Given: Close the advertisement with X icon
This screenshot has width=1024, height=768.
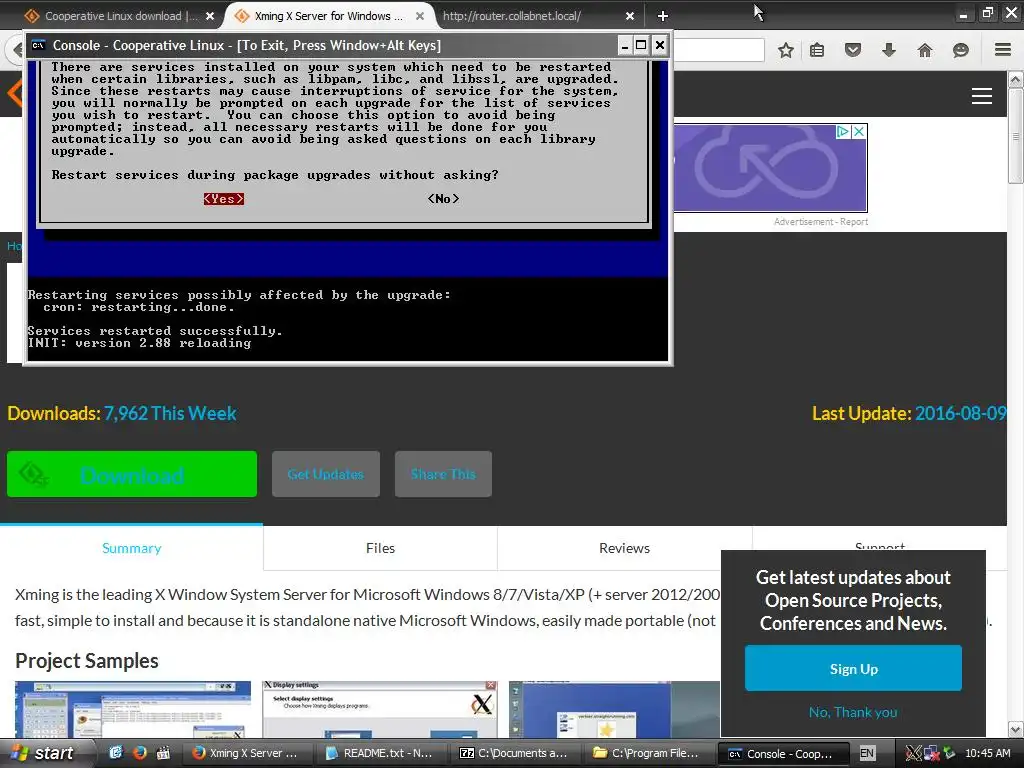Looking at the screenshot, I should pos(859,131).
